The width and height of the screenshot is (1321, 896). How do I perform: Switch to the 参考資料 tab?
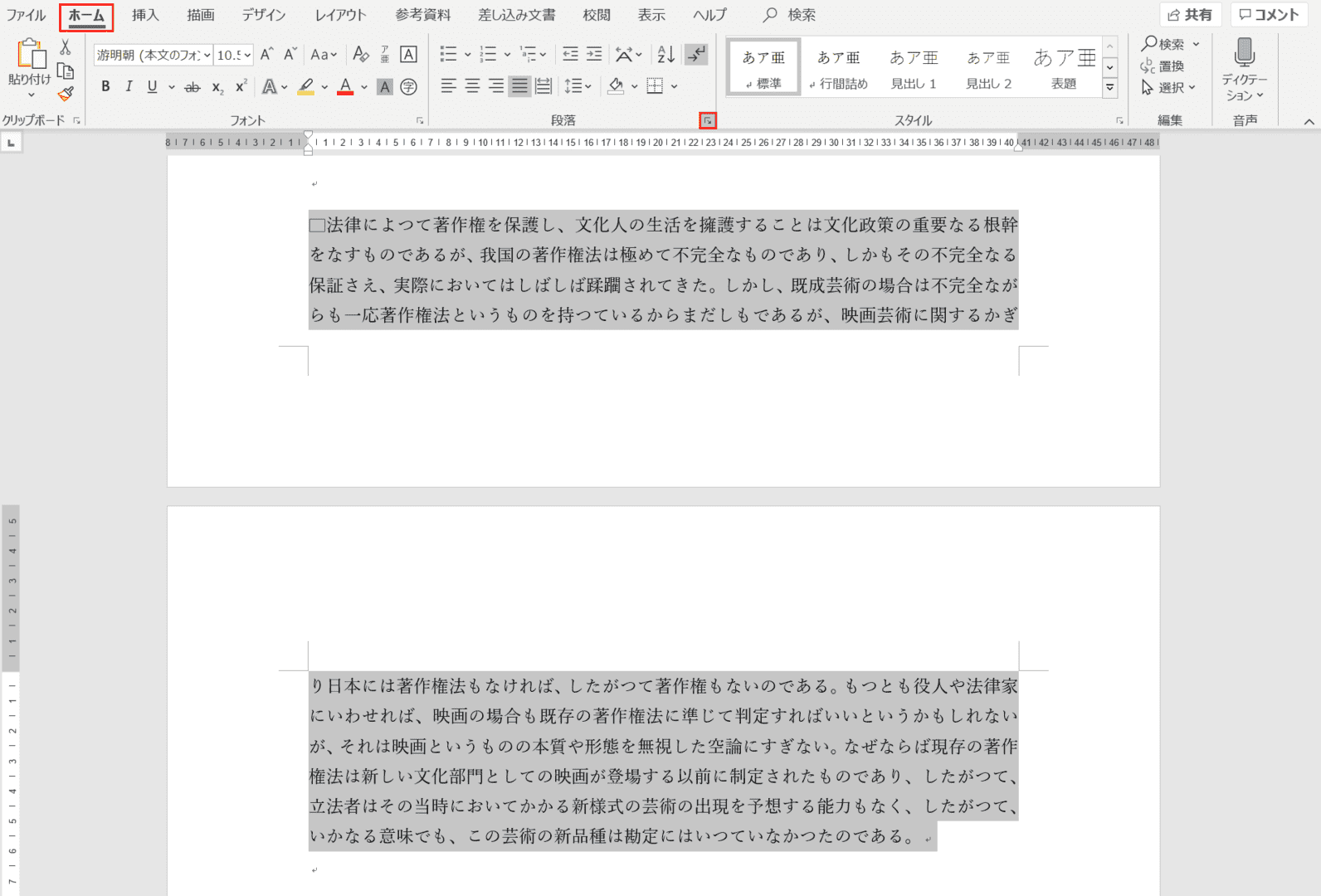click(423, 15)
